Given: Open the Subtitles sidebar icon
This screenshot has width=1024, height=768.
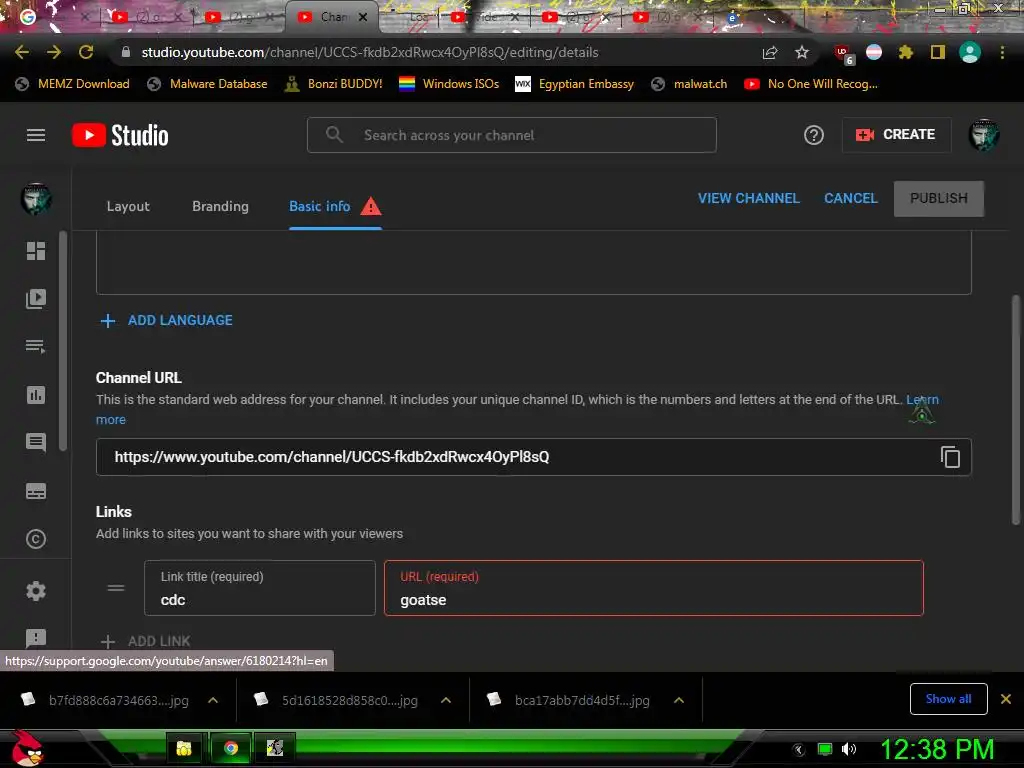Looking at the screenshot, I should tap(36, 491).
